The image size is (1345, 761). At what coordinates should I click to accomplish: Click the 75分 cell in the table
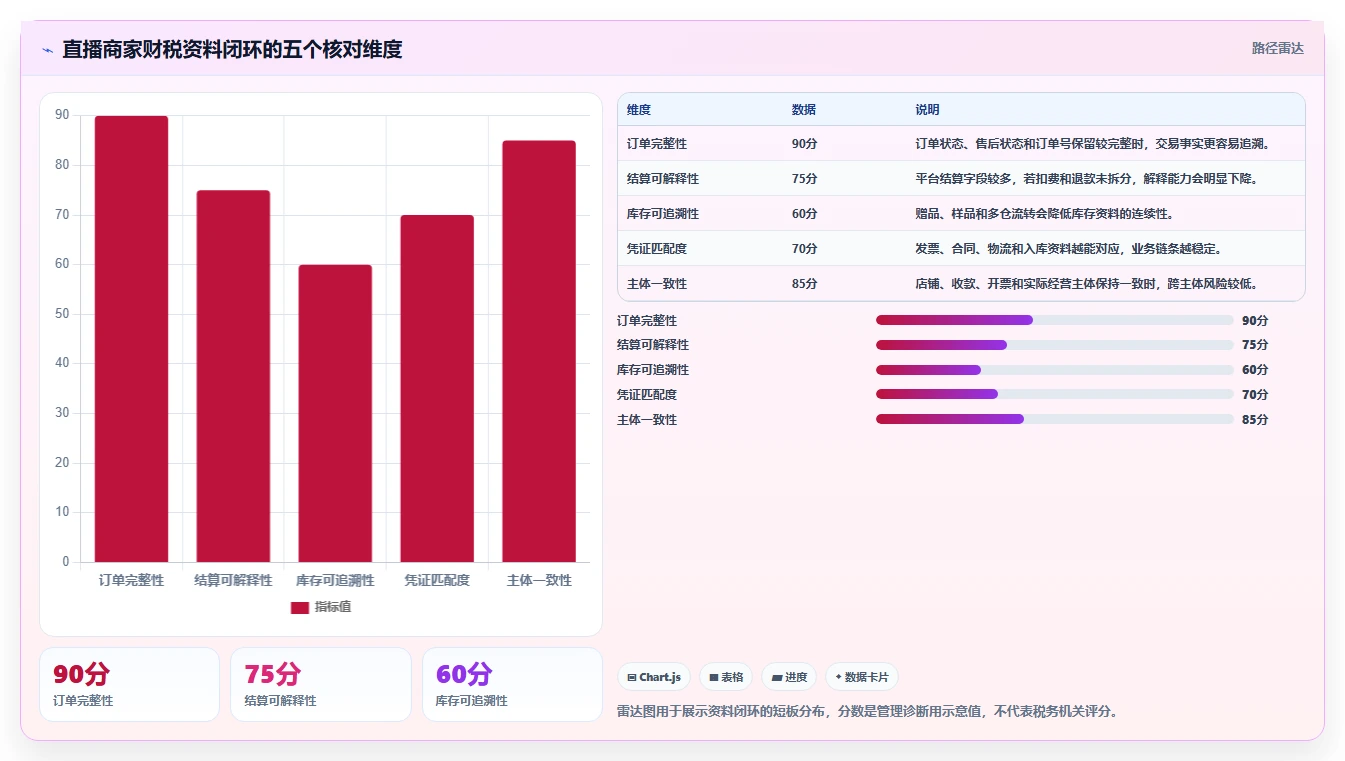tap(804, 179)
